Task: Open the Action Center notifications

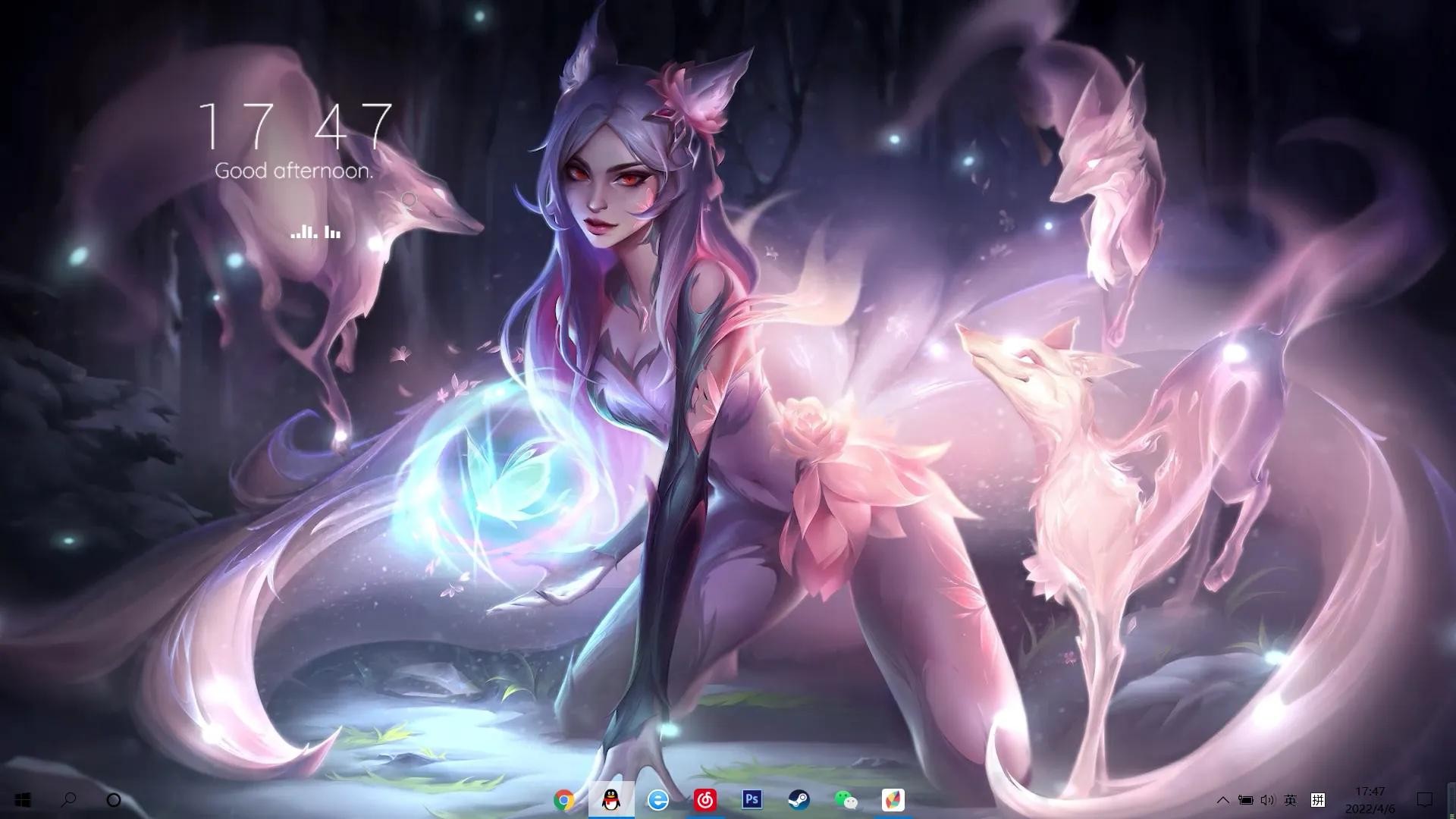Action: (1425, 800)
